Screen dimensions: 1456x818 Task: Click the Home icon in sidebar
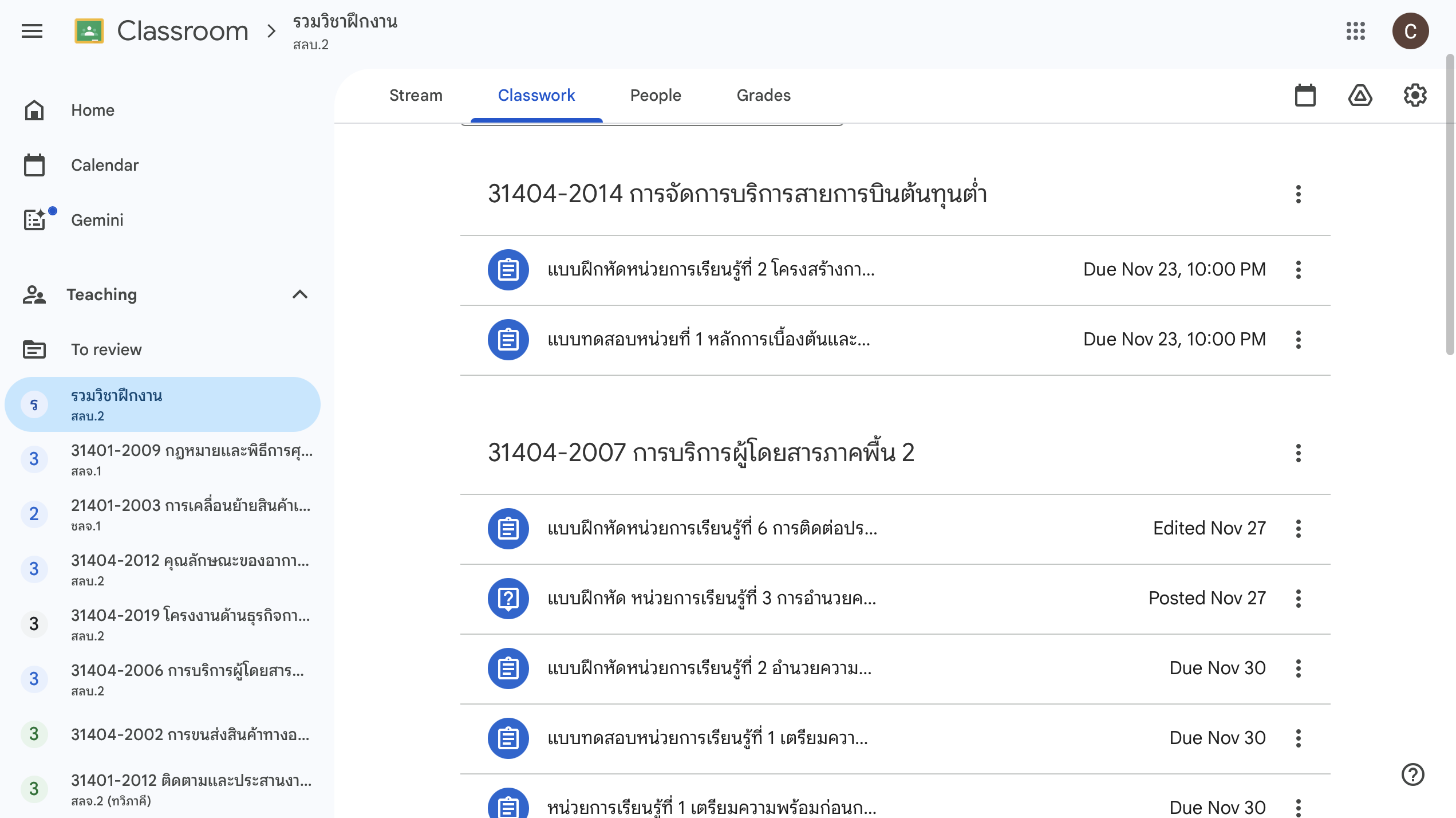[x=34, y=110]
